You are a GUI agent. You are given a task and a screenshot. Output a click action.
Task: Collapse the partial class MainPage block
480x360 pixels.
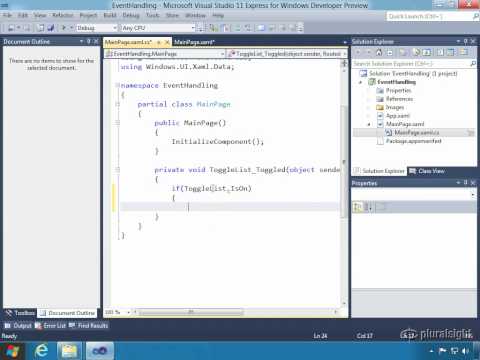click(117, 104)
